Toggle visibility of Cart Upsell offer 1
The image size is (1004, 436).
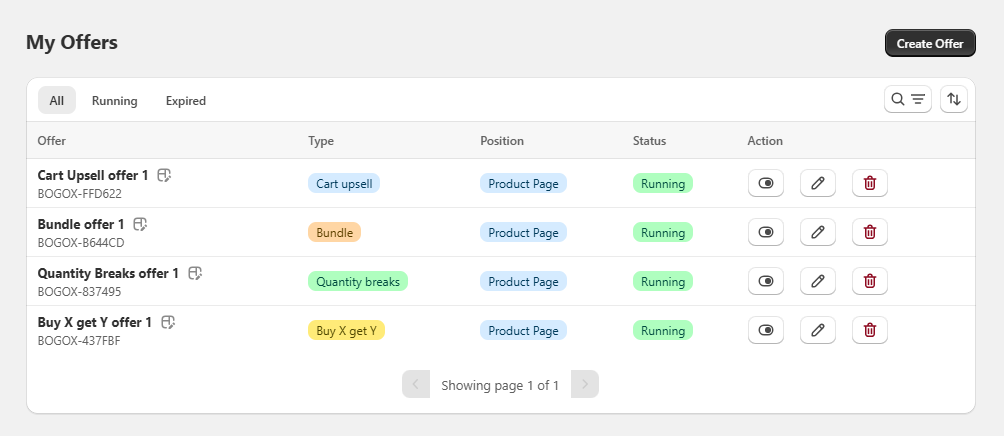(x=766, y=183)
